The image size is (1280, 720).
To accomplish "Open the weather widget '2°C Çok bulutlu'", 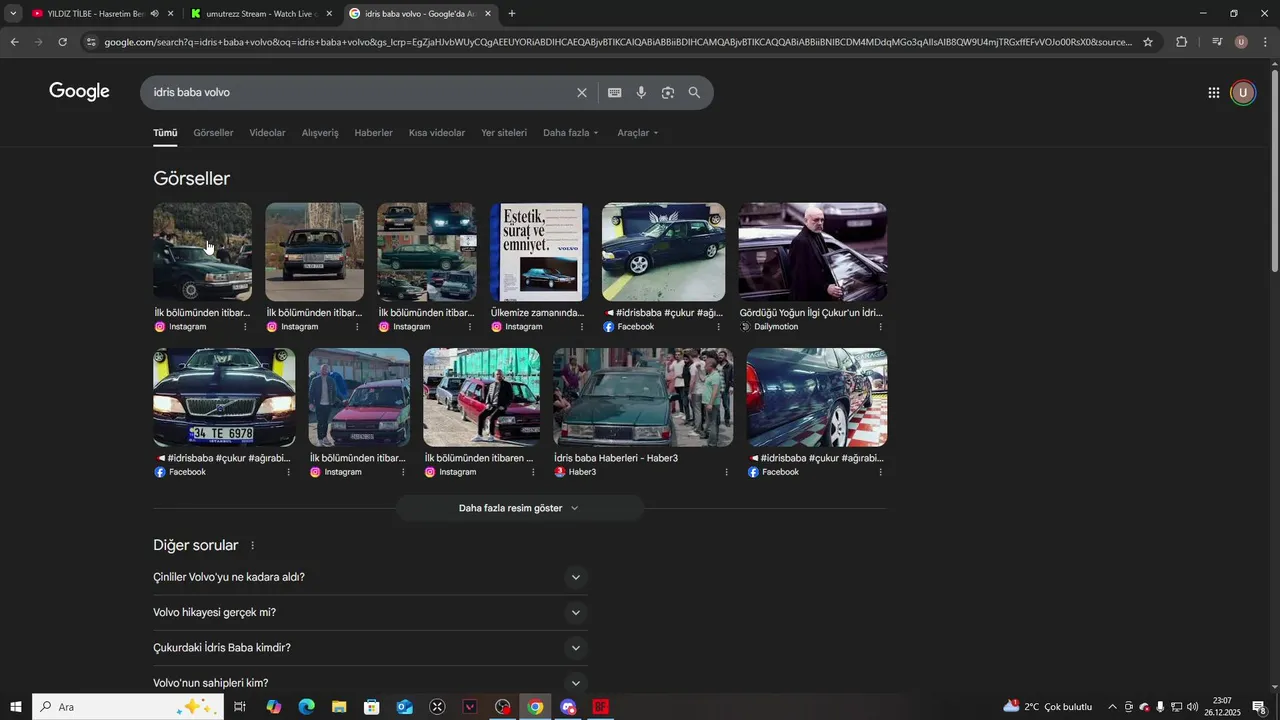I will coord(1048,707).
